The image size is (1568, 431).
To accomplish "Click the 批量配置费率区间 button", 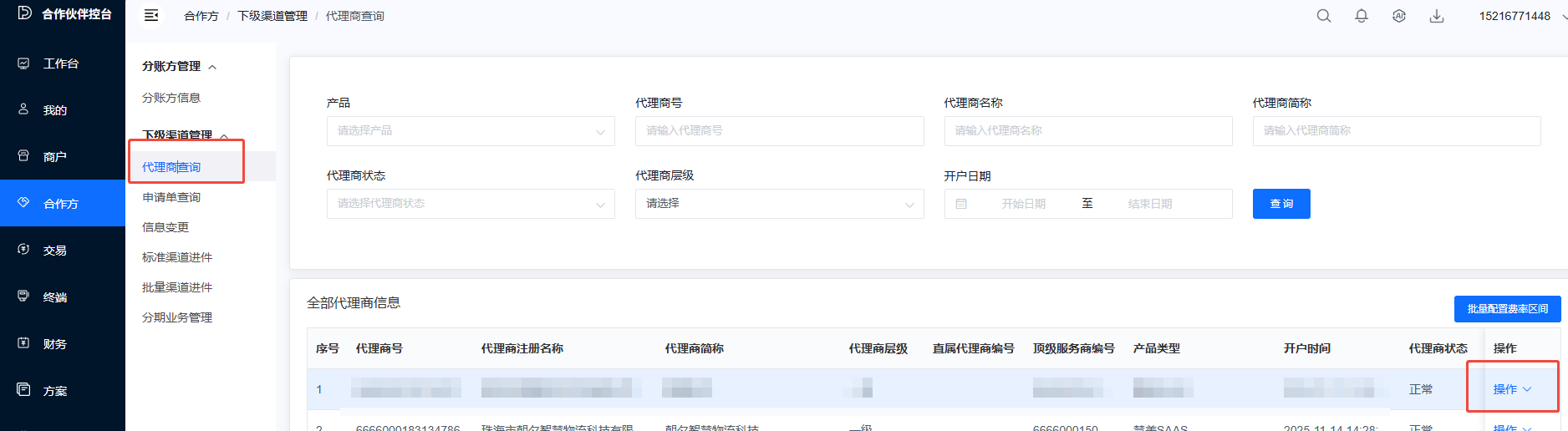I will click(x=1507, y=309).
